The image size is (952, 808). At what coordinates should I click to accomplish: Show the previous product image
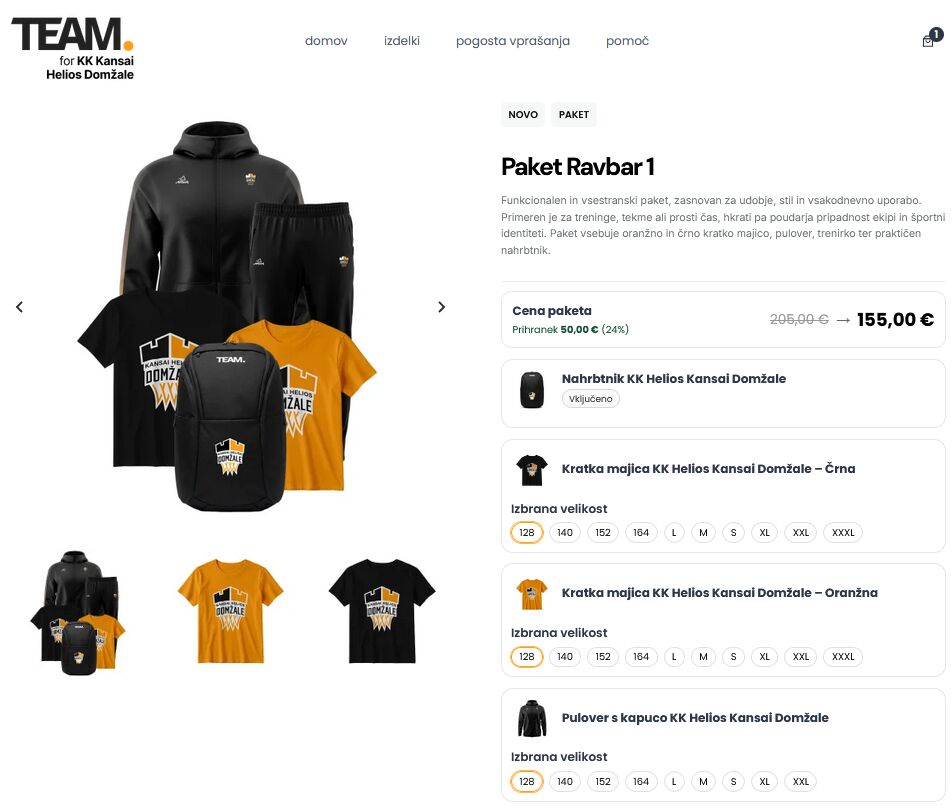pyautogui.click(x=19, y=307)
